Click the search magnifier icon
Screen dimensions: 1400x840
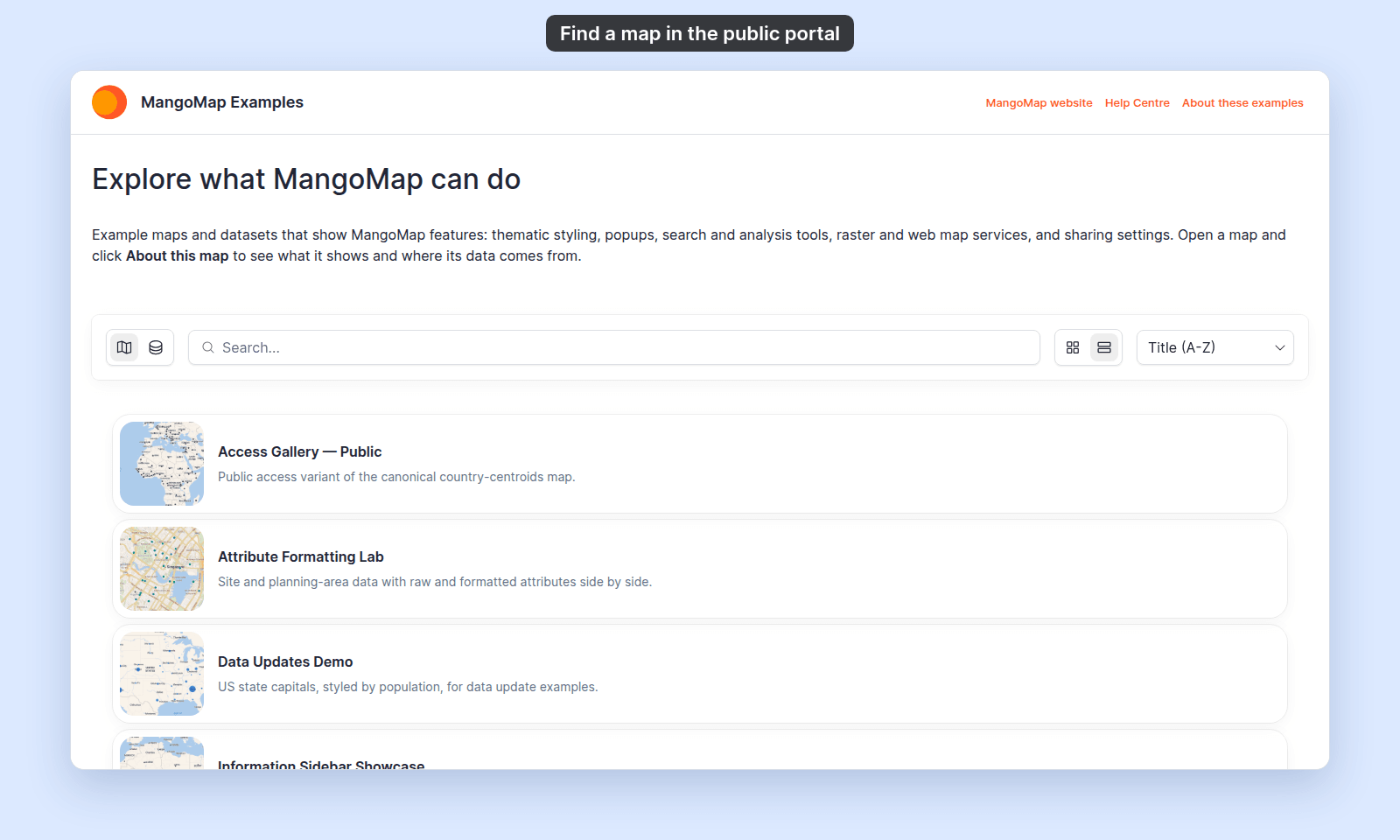click(208, 347)
